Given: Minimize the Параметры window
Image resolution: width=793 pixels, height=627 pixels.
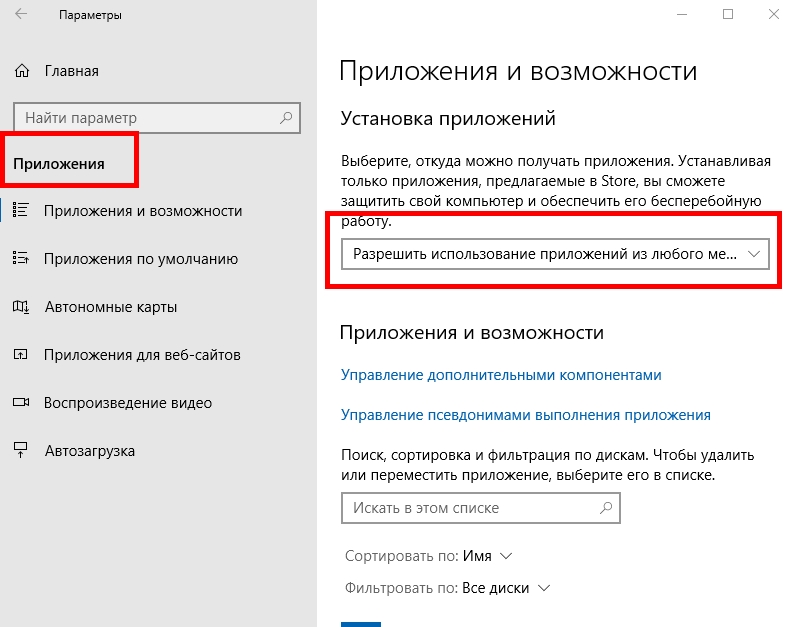Looking at the screenshot, I should [x=682, y=14].
